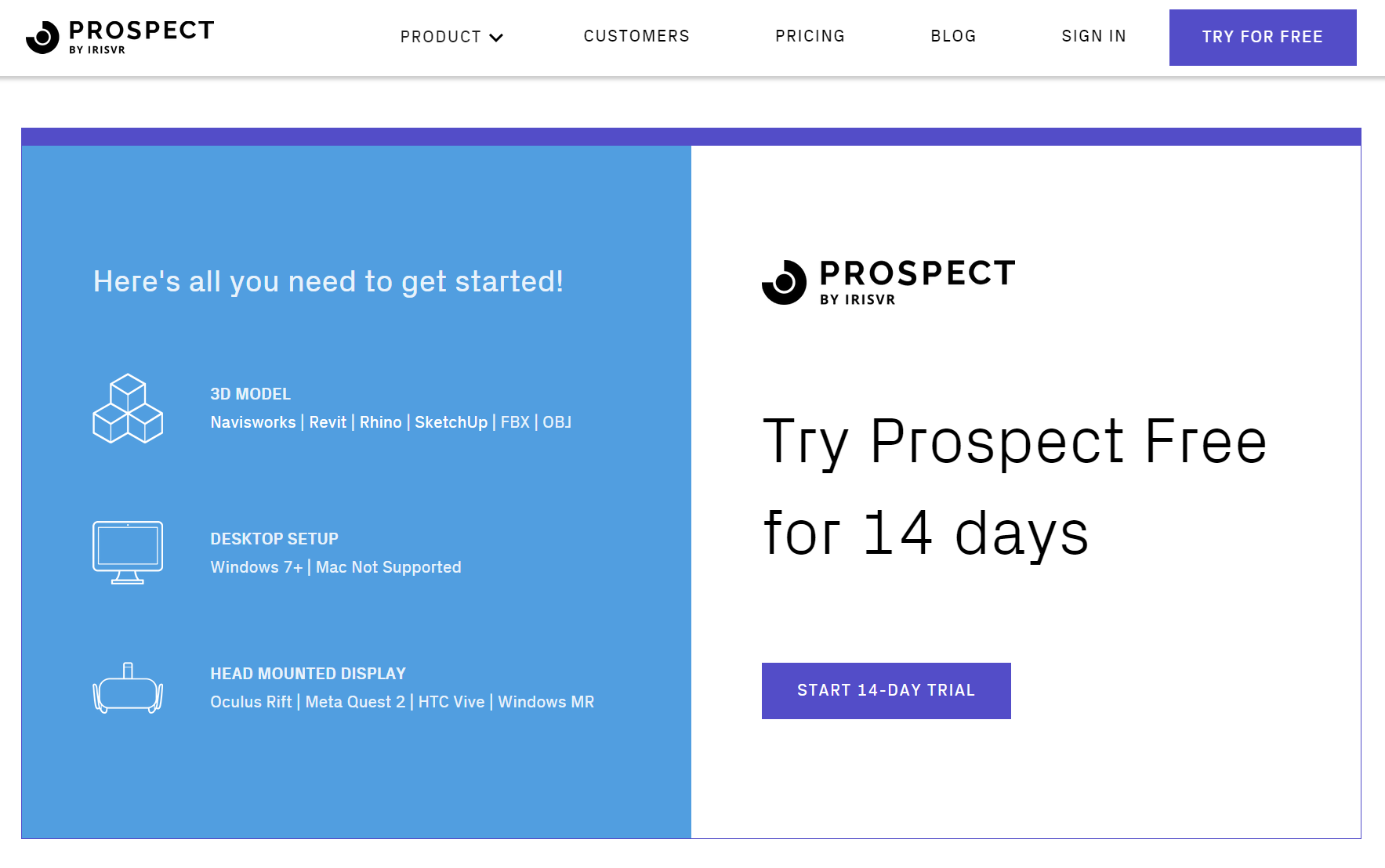Click the 3D cubes model icon

pos(128,408)
